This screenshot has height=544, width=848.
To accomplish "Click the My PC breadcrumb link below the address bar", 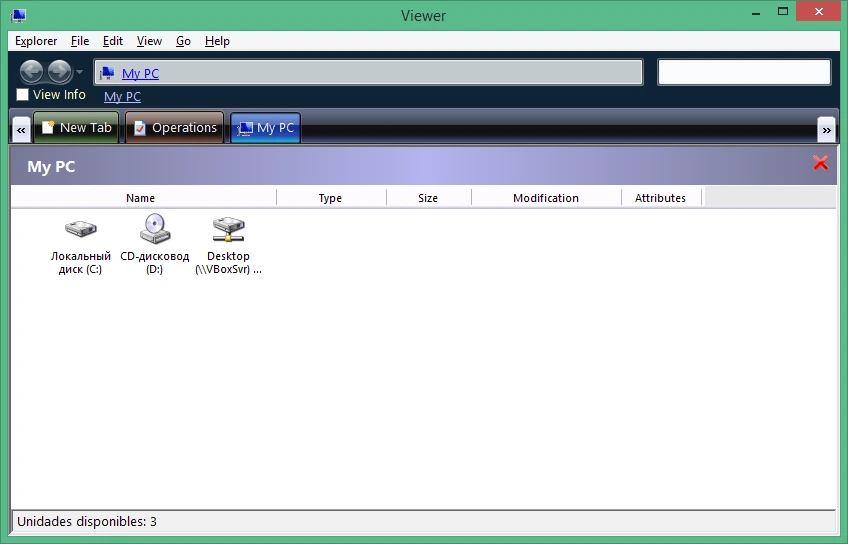I will tap(122, 97).
